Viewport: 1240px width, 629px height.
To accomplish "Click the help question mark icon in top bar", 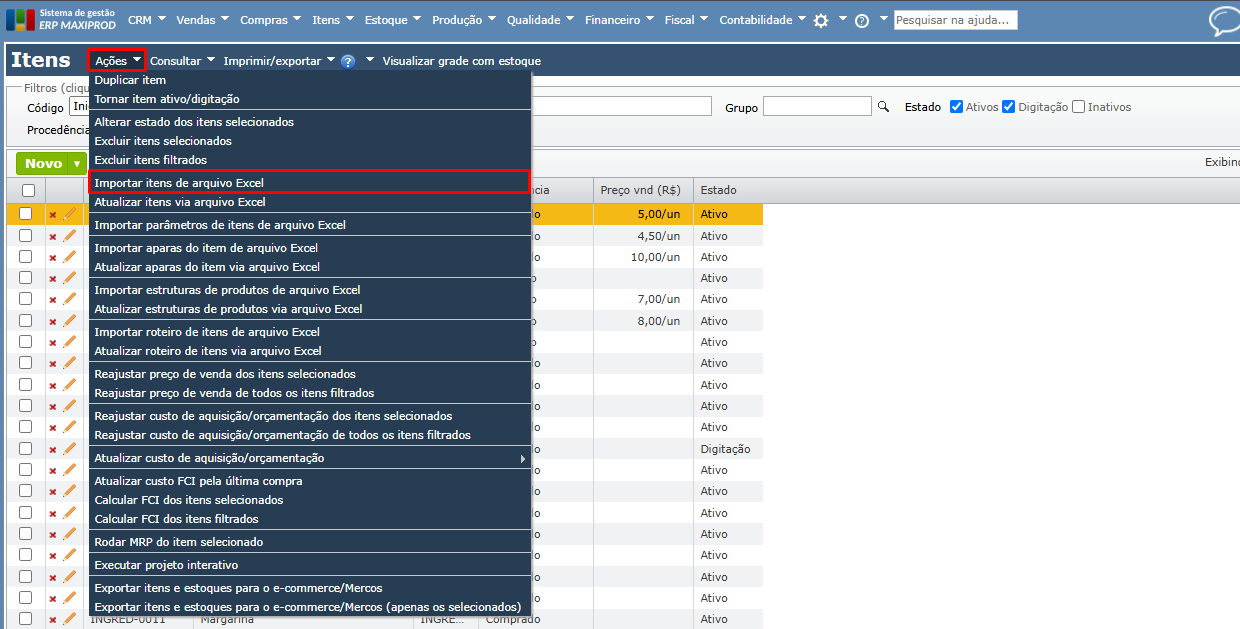I will [862, 21].
